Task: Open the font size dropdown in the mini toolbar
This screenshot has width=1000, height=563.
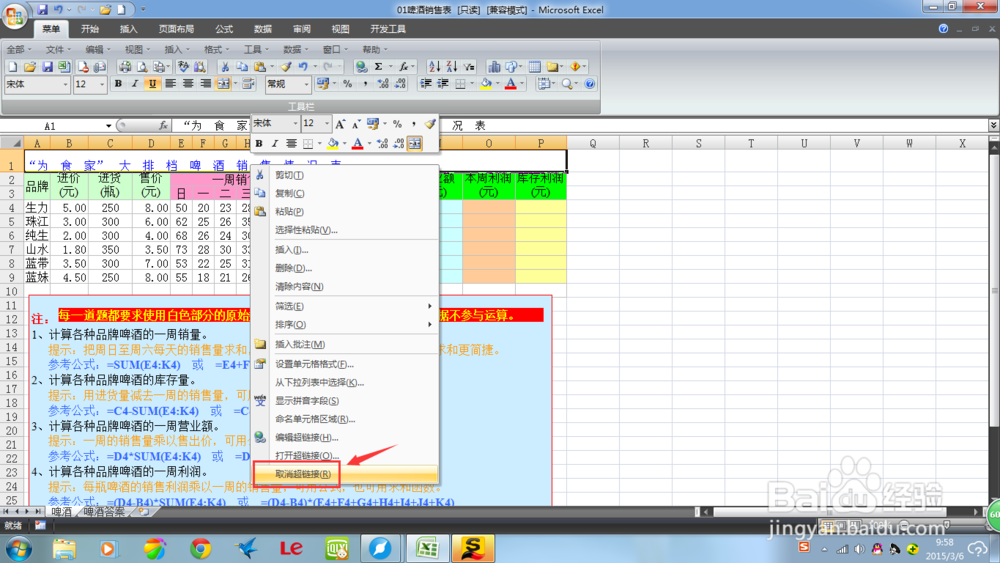Action: (327, 124)
